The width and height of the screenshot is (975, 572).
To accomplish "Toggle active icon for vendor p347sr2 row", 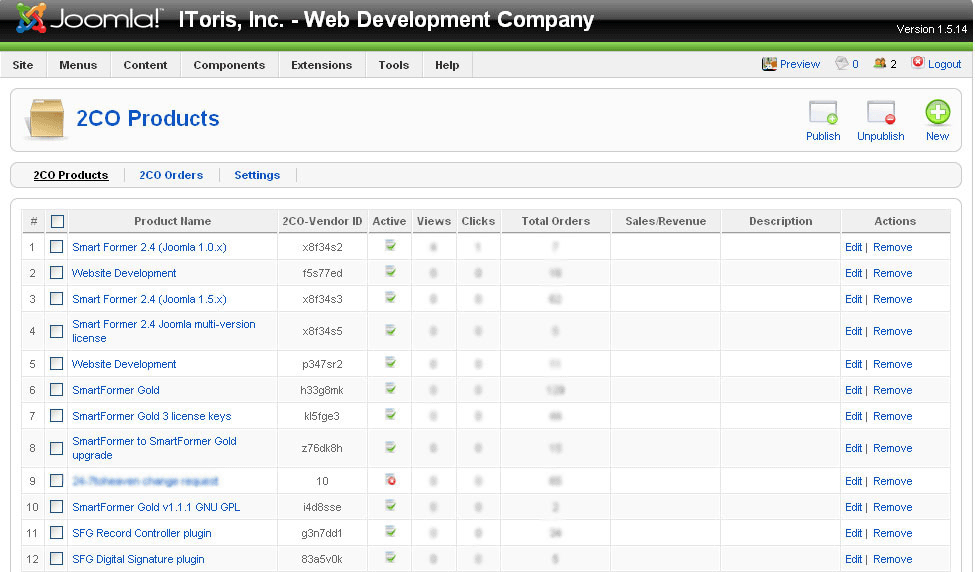I will 390,362.
